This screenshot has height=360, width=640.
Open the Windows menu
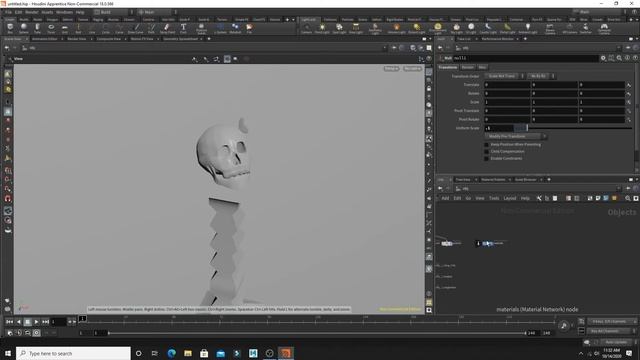(64, 12)
